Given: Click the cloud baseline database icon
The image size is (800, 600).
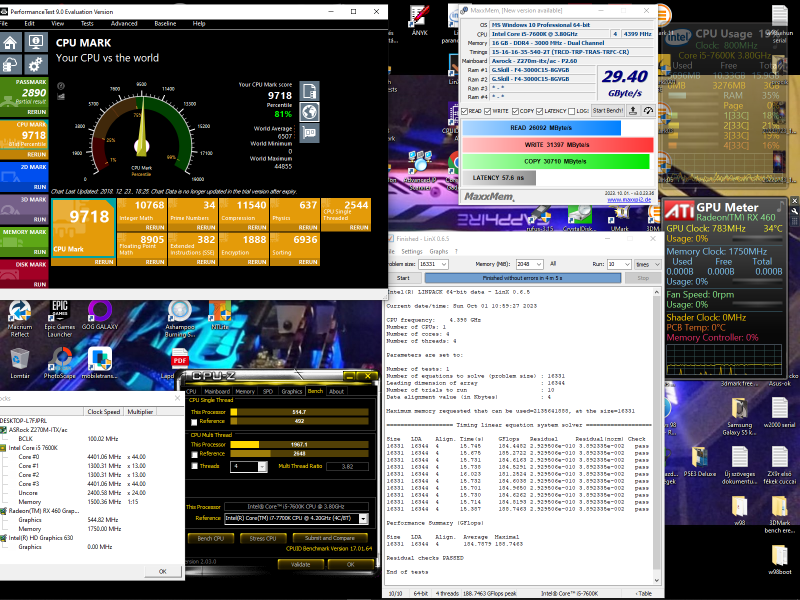Looking at the screenshot, I should tap(11, 65).
